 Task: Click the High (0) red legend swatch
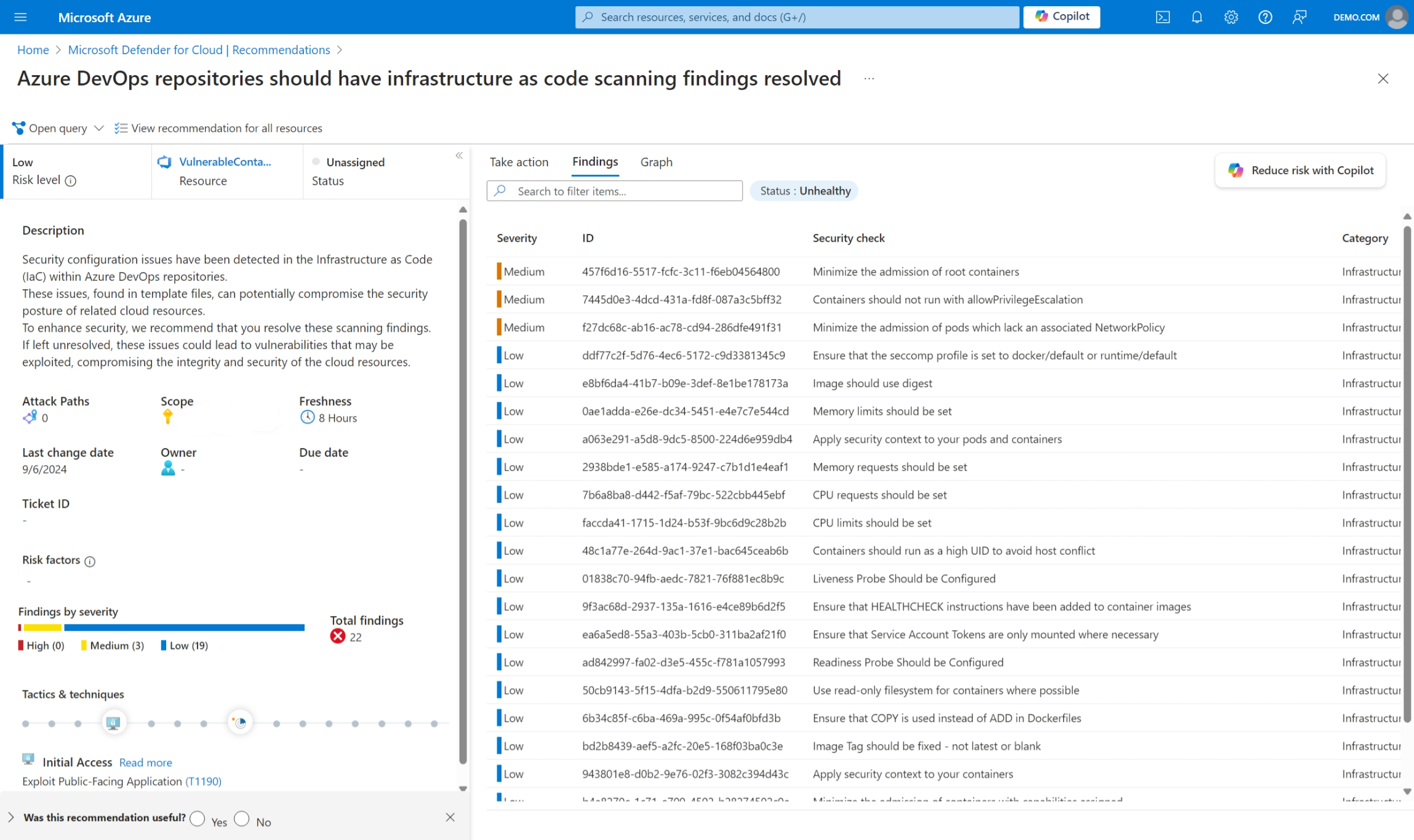21,646
